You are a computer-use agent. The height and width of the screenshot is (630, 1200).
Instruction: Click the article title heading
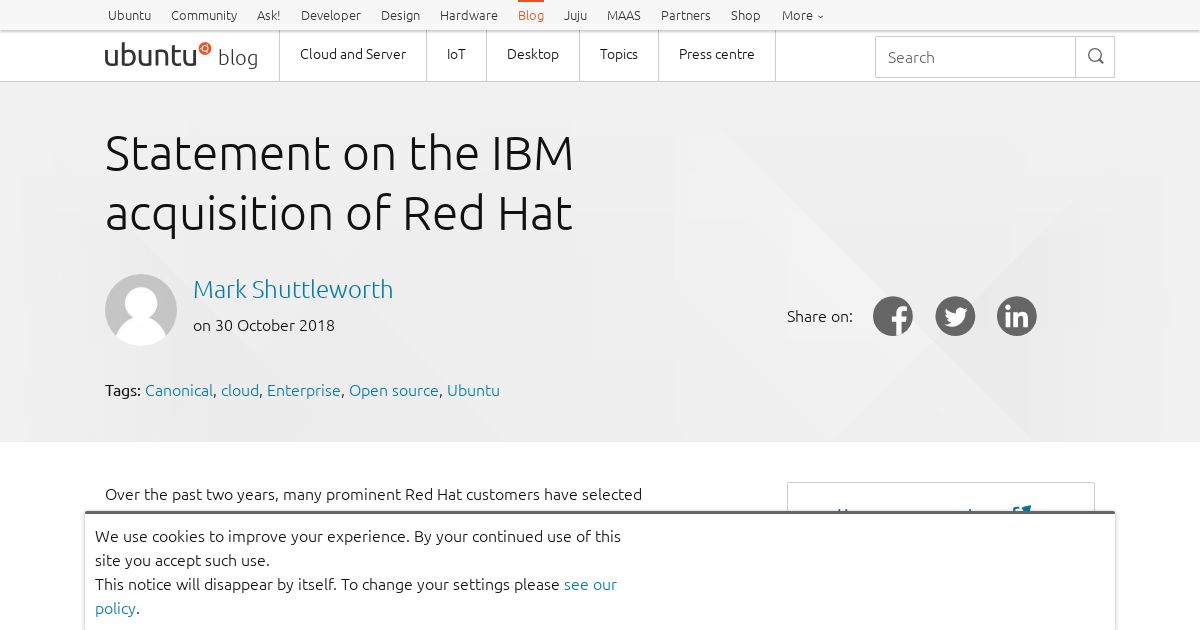coord(340,183)
